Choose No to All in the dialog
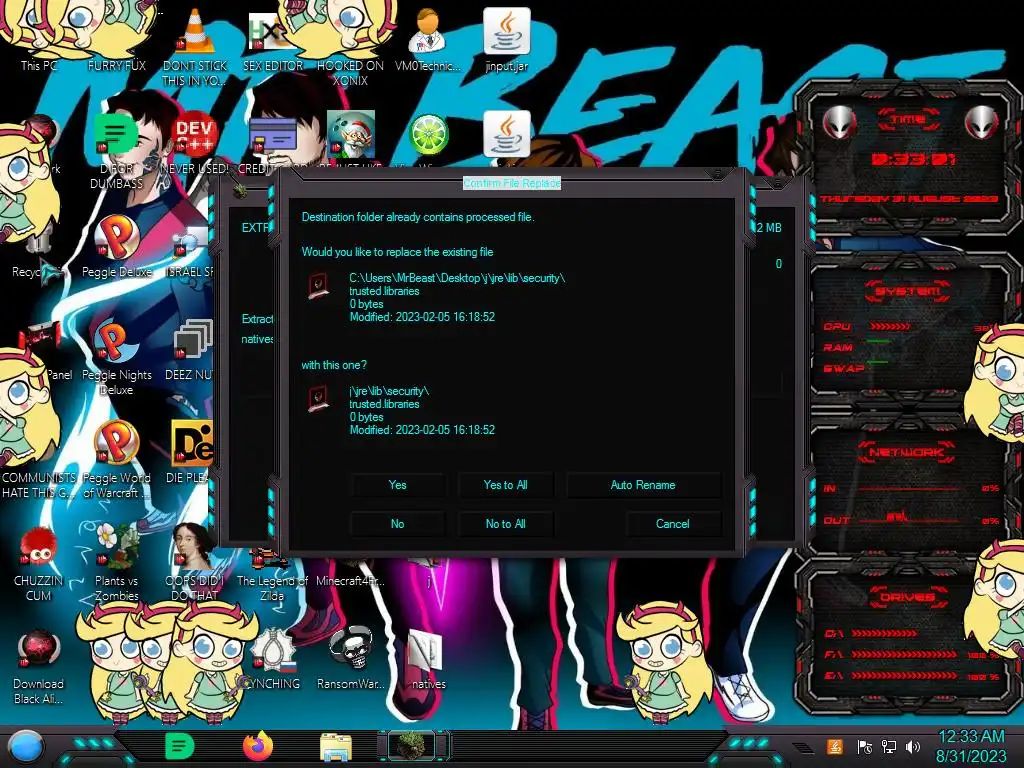Screen dimensions: 1024x768 (x=505, y=524)
